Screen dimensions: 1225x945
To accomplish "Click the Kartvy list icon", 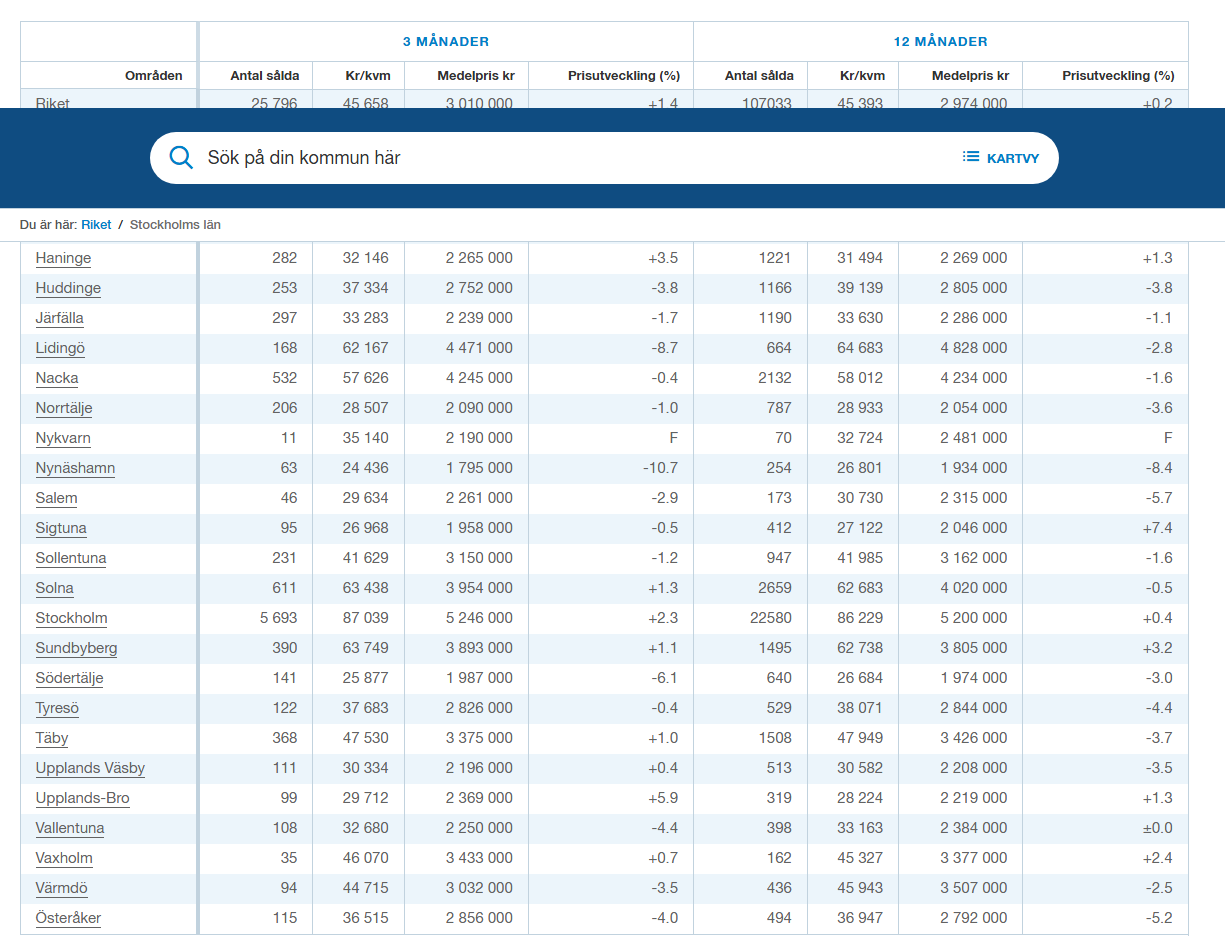I will tap(971, 157).
